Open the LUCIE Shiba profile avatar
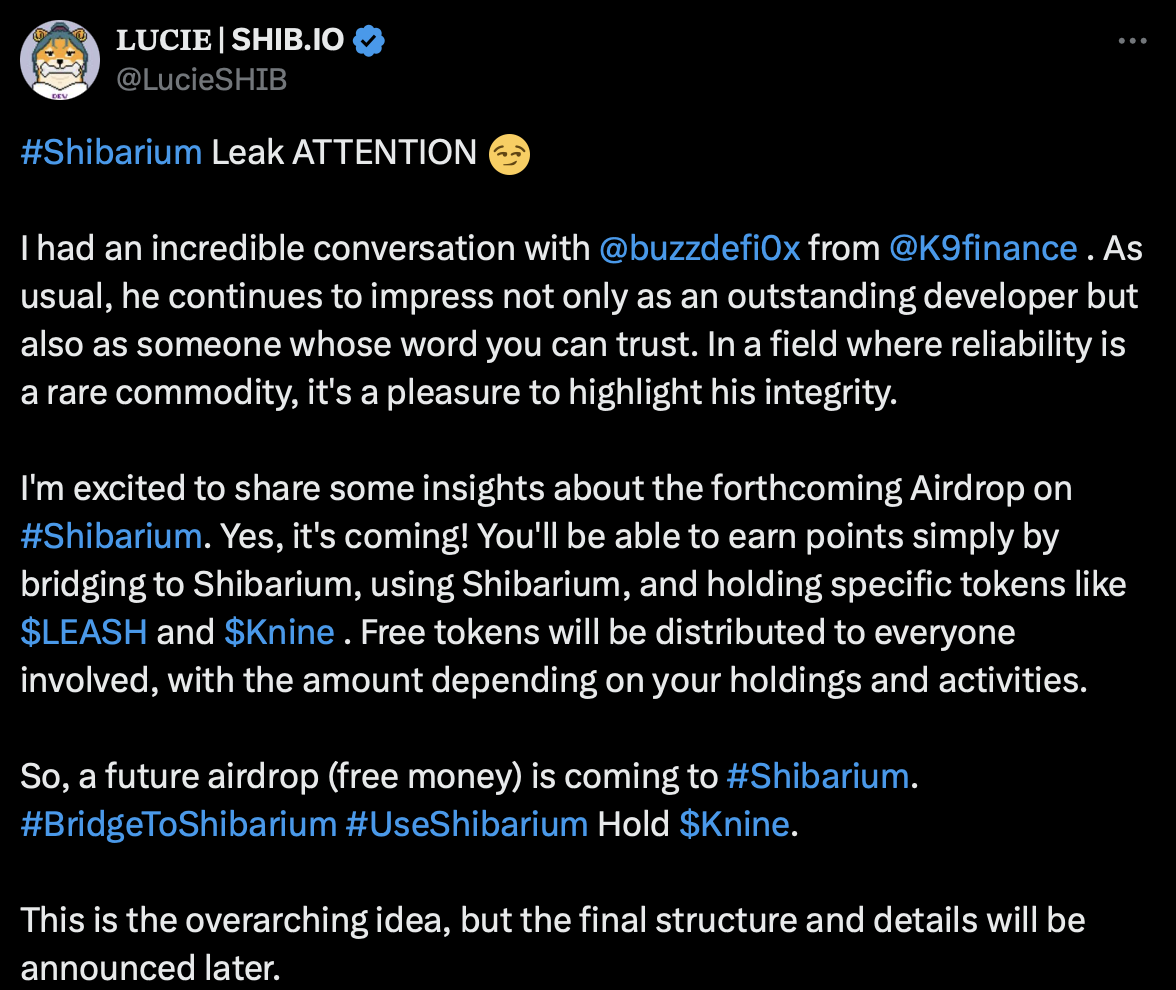 click(60, 60)
